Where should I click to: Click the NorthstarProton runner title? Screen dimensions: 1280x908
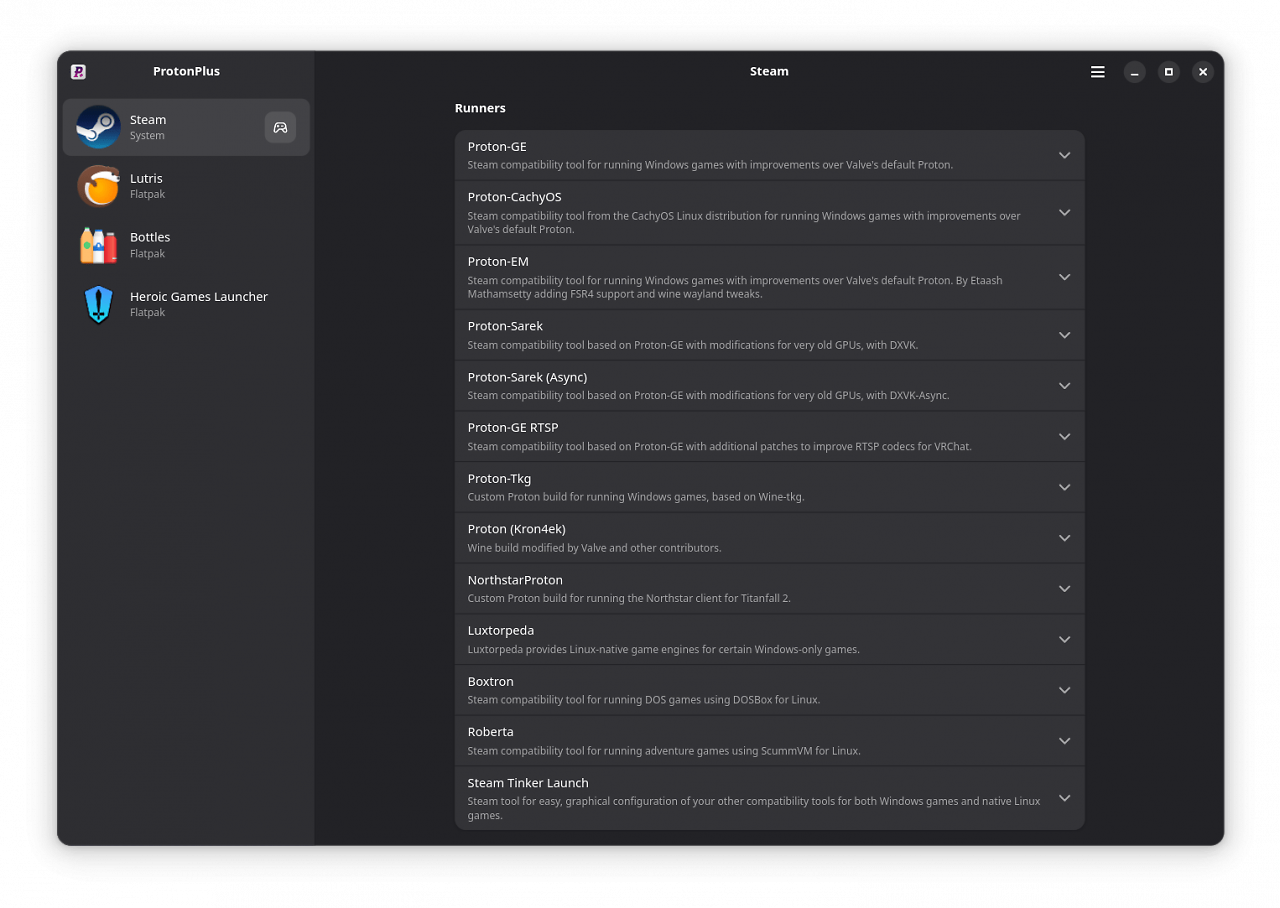pyautogui.click(x=515, y=580)
